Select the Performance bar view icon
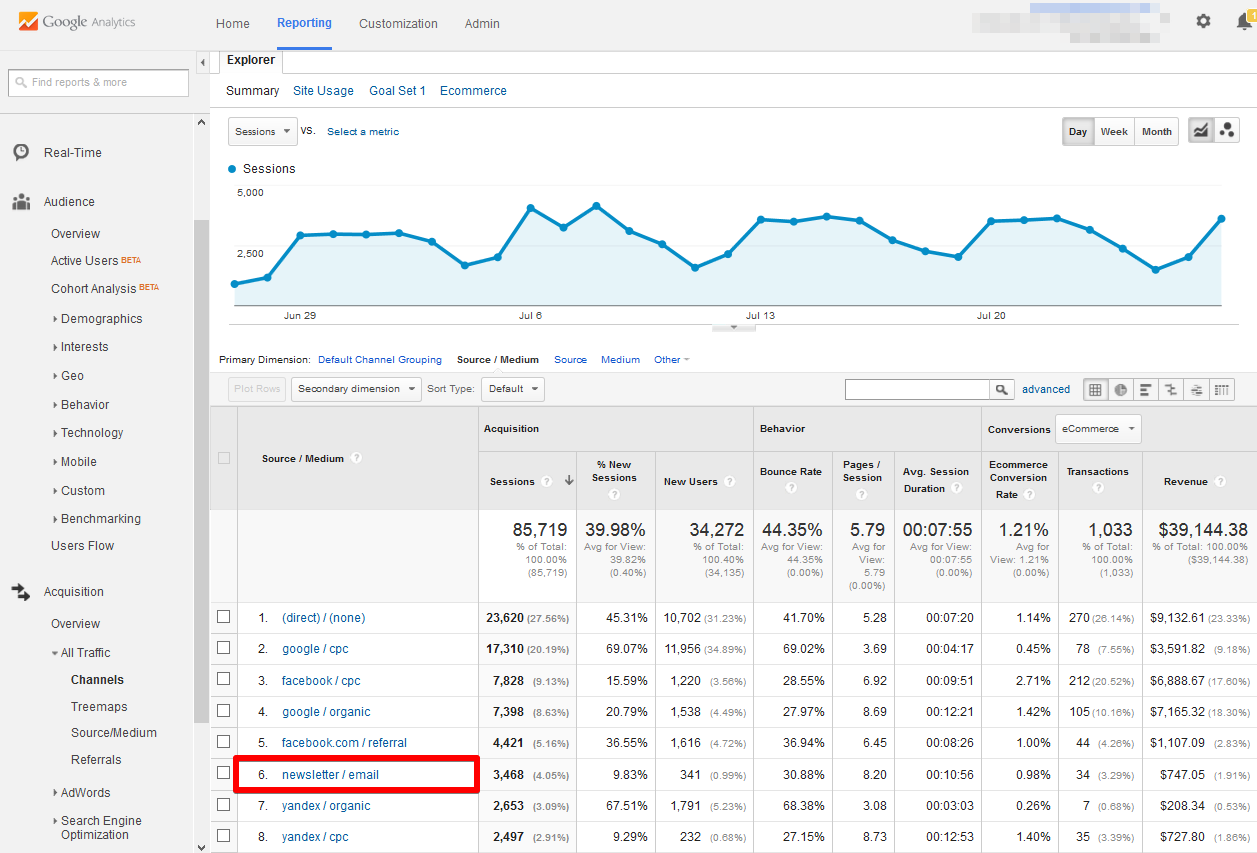 pyautogui.click(x=1146, y=390)
